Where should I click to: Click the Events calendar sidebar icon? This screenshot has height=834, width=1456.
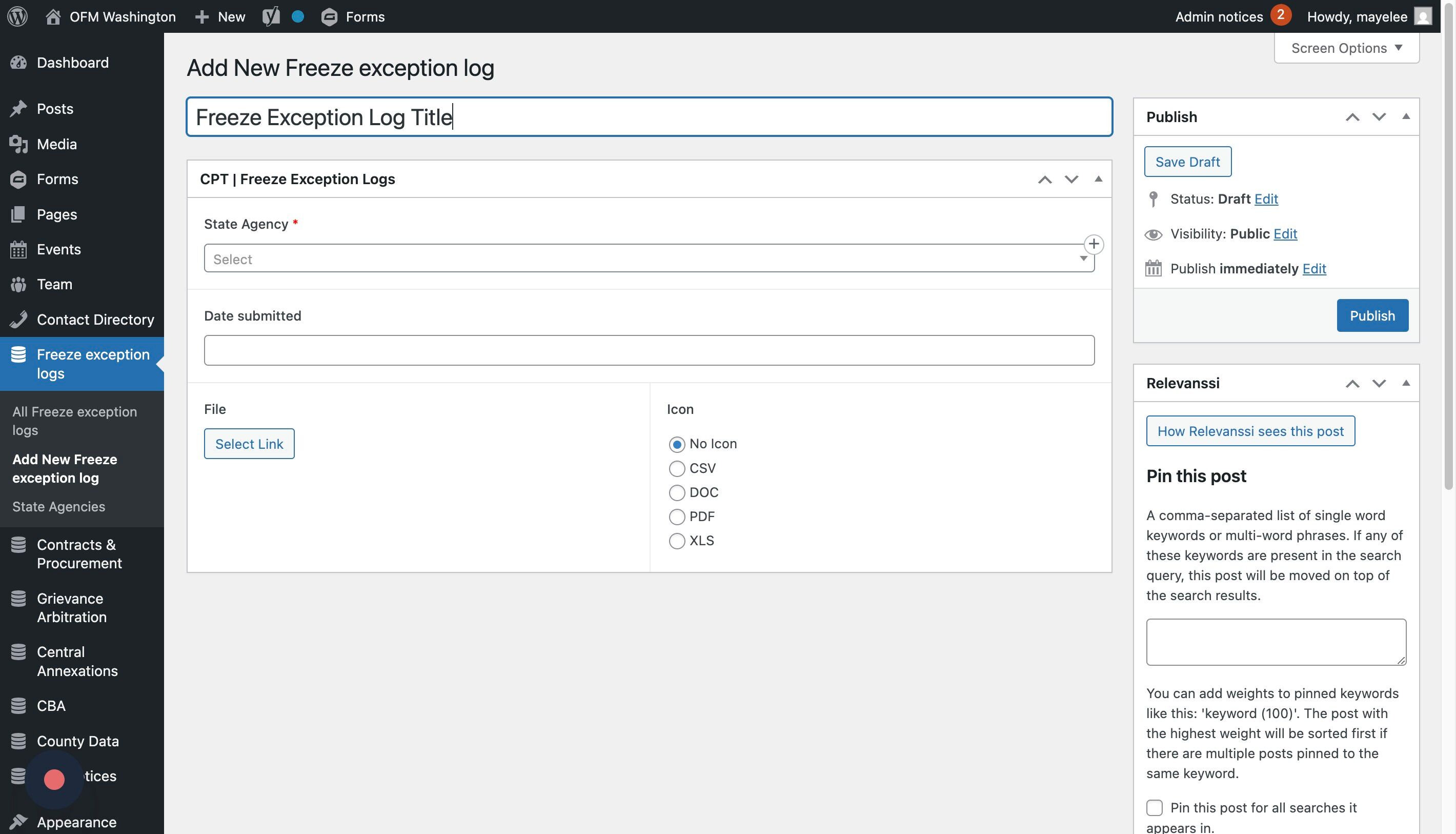[18, 250]
